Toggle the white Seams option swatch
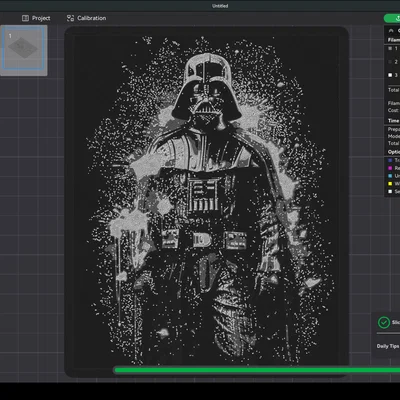400x400 pixels. pos(390,191)
